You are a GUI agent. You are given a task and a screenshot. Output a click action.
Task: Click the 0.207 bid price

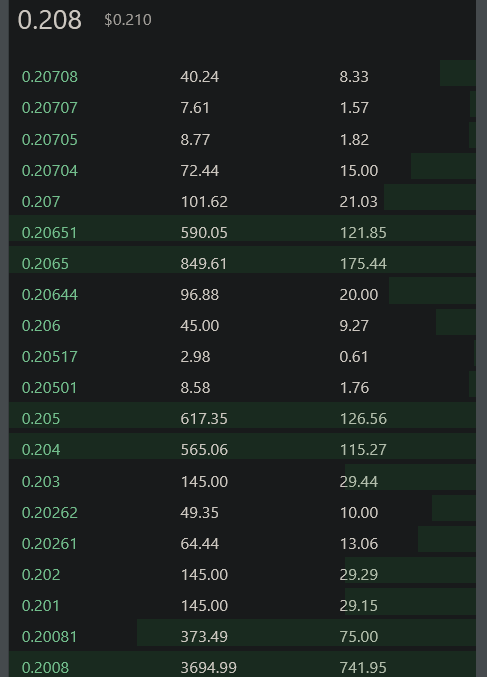point(41,202)
